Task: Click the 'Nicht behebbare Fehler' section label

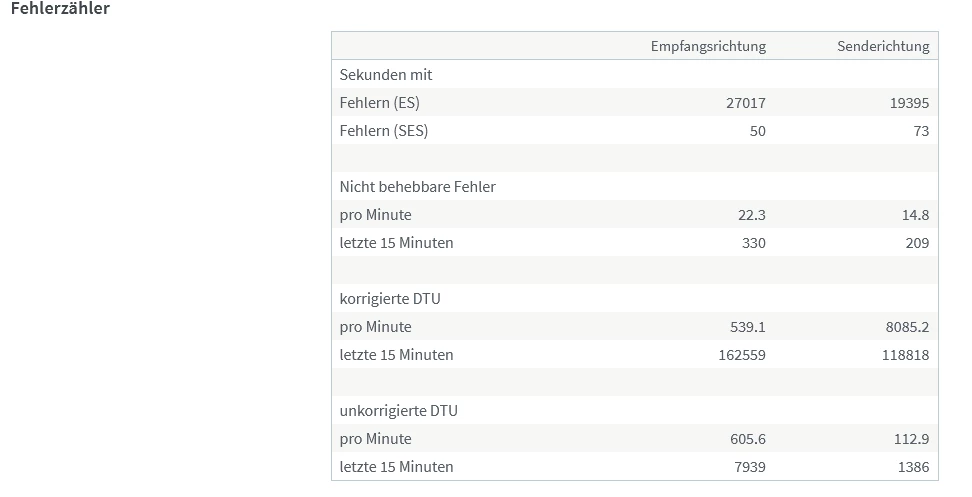Action: [417, 187]
